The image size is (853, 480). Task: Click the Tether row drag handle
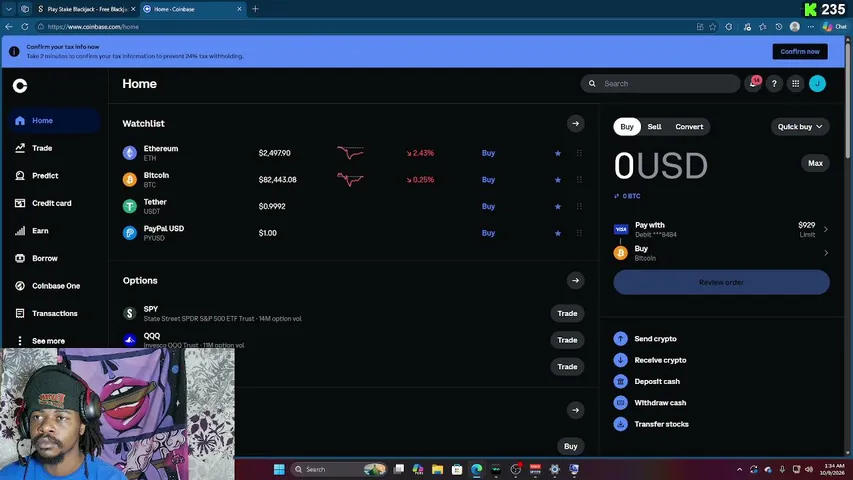click(x=579, y=206)
